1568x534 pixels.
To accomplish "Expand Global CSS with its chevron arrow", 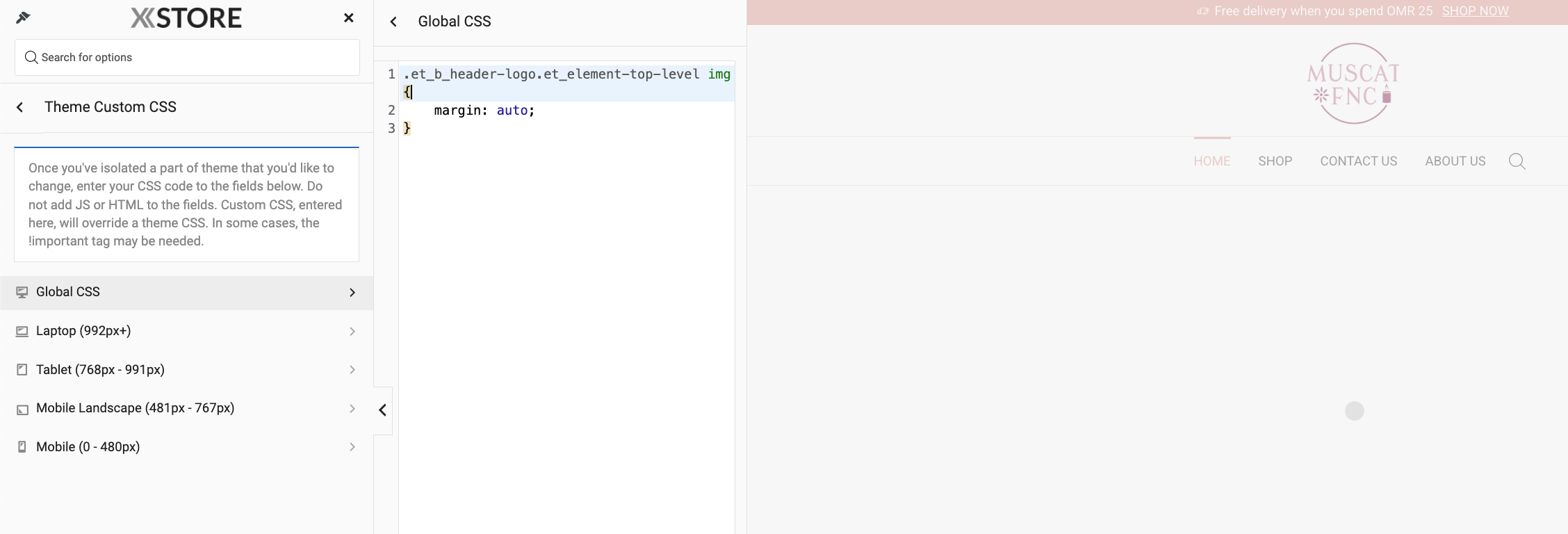I will point(352,292).
